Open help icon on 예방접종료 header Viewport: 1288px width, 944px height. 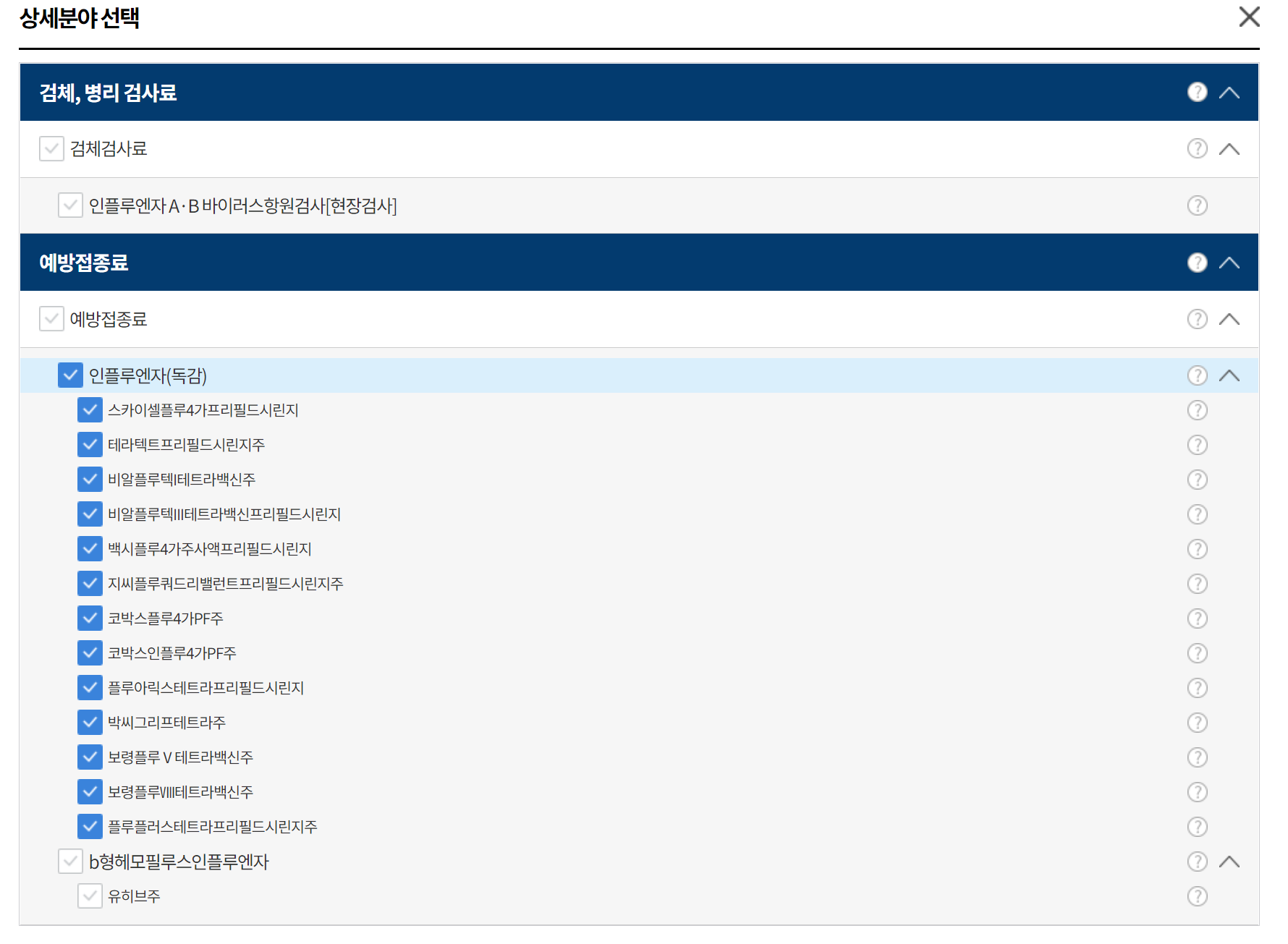(1198, 262)
